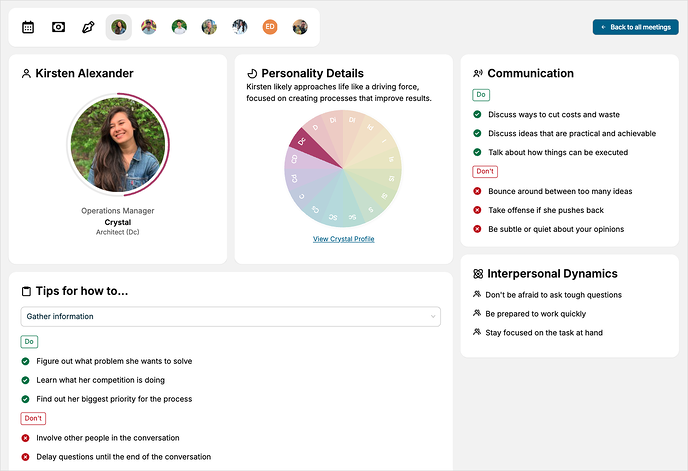
Task: Click the camera icon in top toolbar
Action: tap(58, 27)
